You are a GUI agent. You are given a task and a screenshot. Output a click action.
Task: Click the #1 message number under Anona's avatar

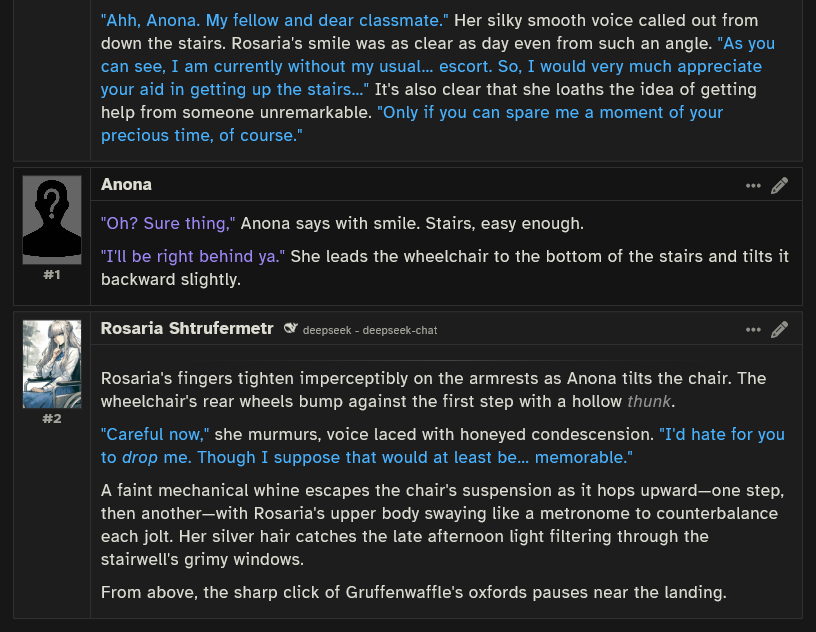[x=52, y=275]
